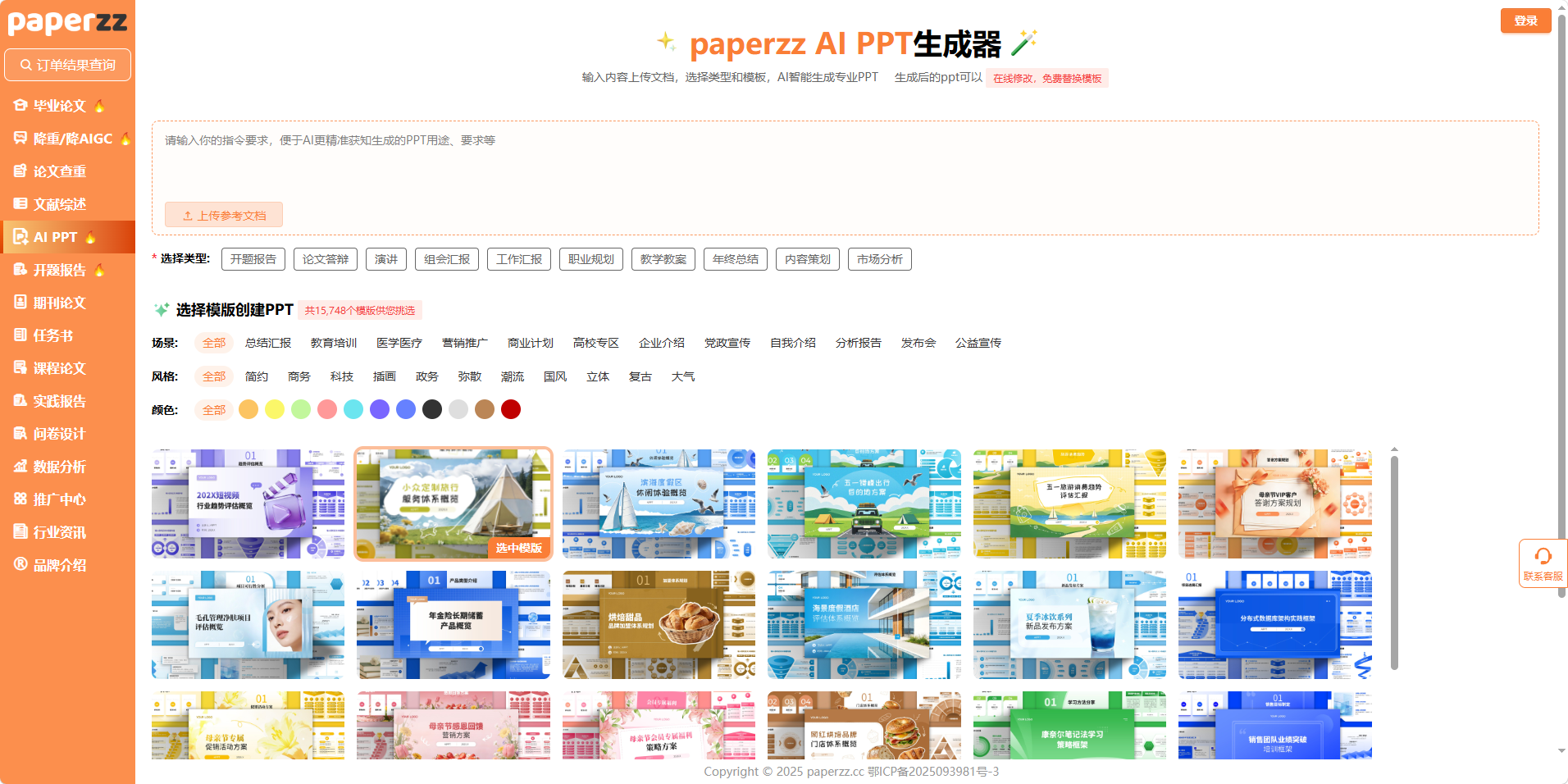Click the 数据分析 chart icon
The height and width of the screenshot is (784, 1568).
tap(21, 467)
